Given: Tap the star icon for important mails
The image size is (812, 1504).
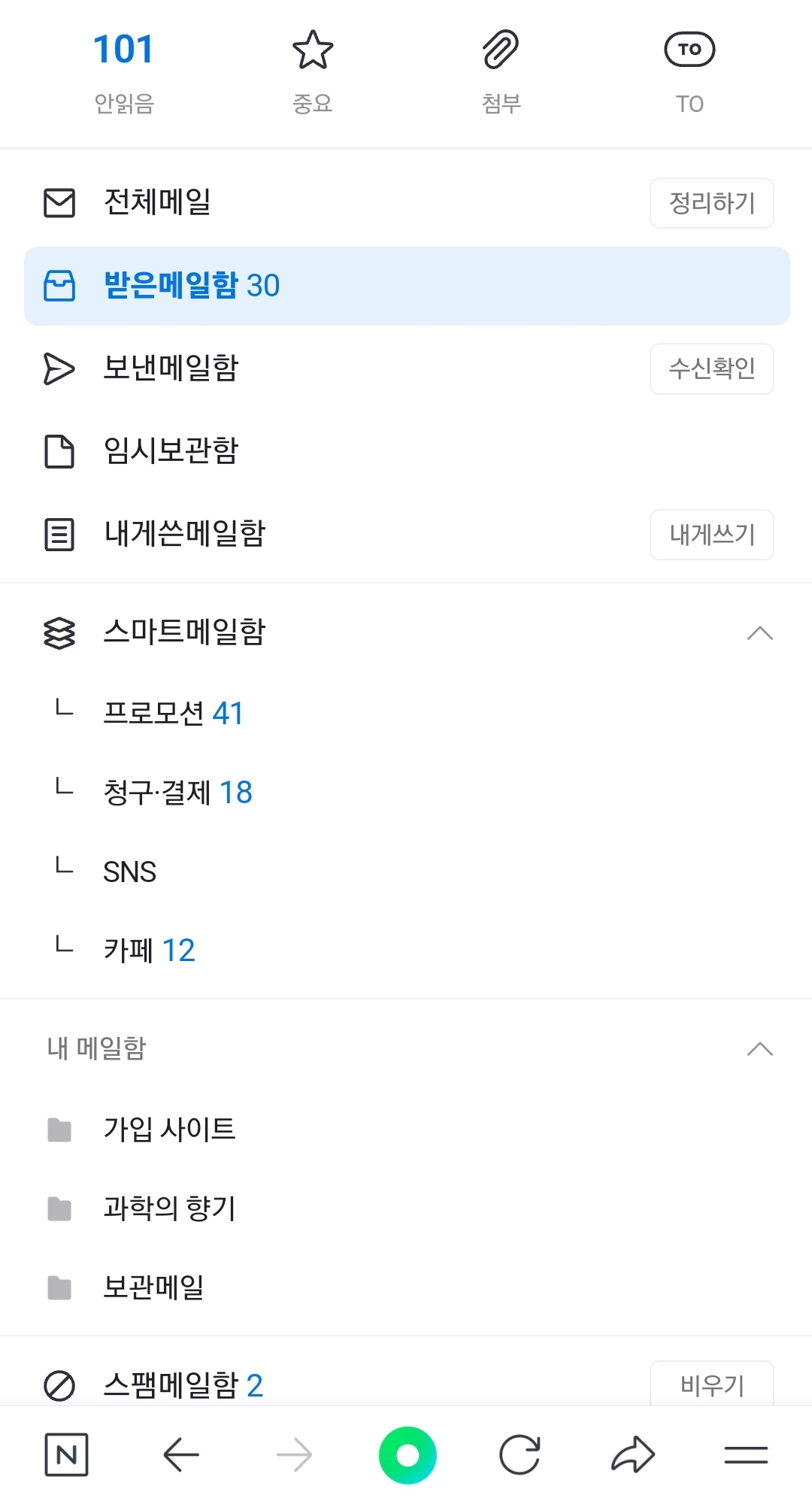Looking at the screenshot, I should pyautogui.click(x=313, y=50).
